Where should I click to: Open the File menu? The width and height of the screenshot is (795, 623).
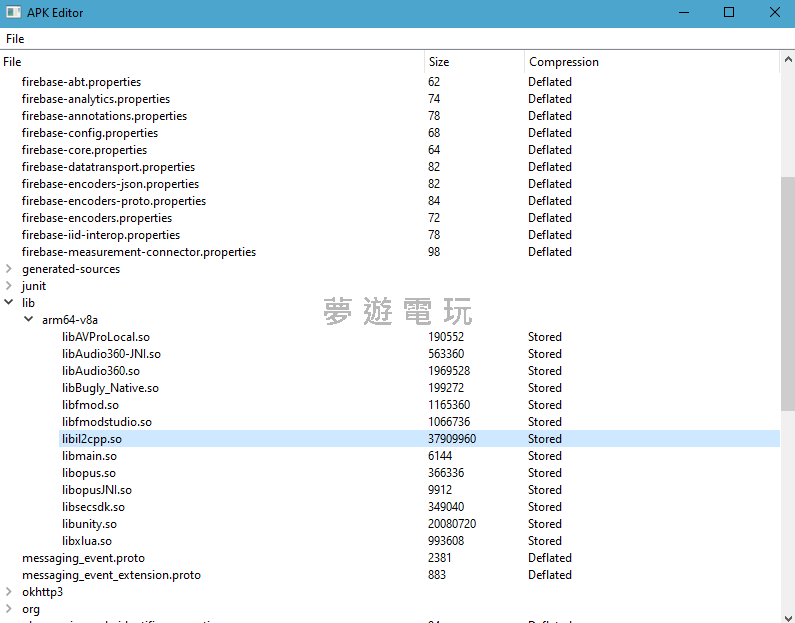[15, 39]
